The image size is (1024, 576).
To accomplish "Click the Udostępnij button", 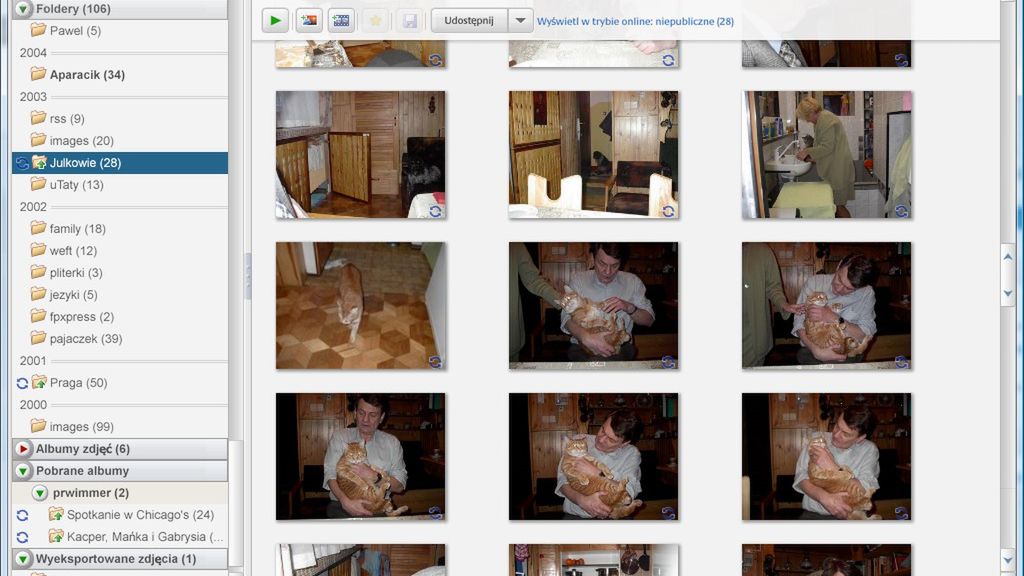I will coord(471,20).
